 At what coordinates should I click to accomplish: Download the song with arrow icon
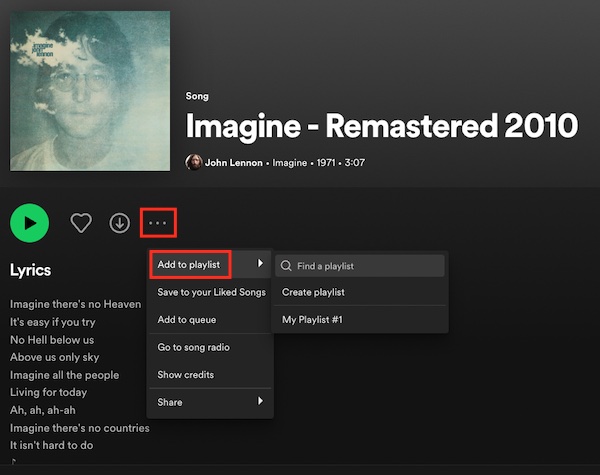pyautogui.click(x=120, y=223)
